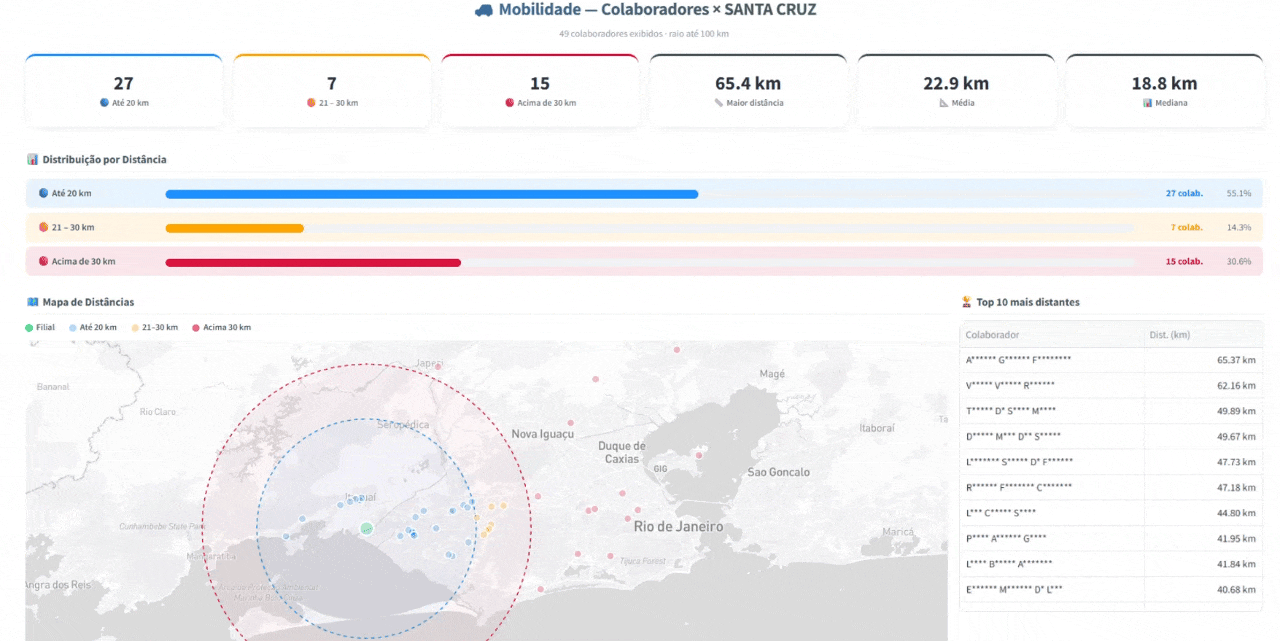Click the 55.1% percentage value

click(1239, 193)
